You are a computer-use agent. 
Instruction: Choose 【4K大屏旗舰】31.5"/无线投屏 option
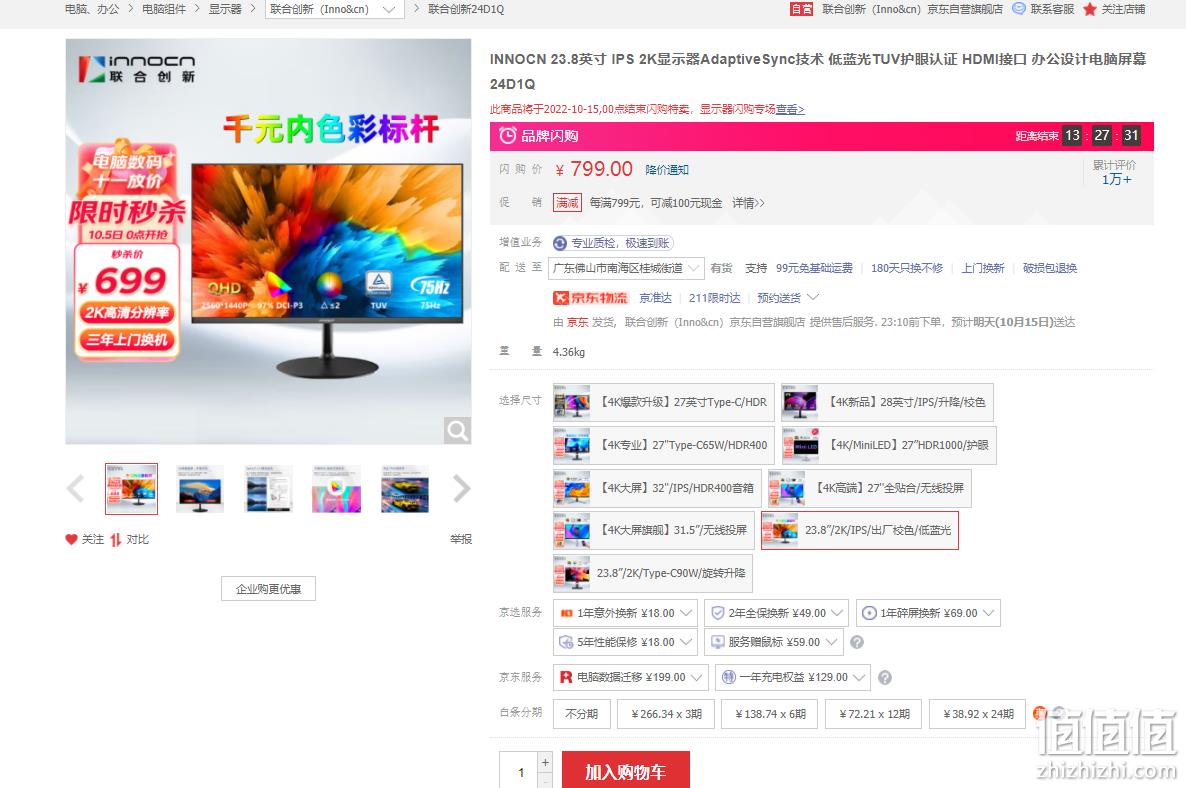coord(654,530)
